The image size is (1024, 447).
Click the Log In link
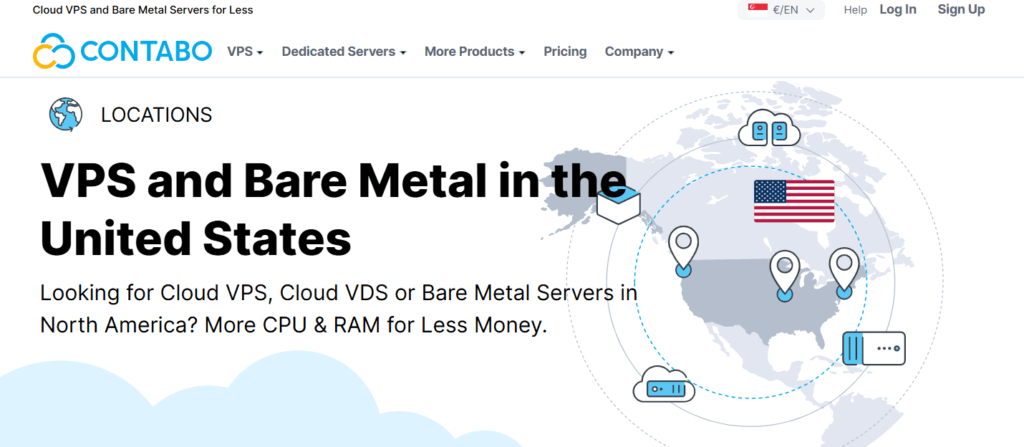click(897, 9)
